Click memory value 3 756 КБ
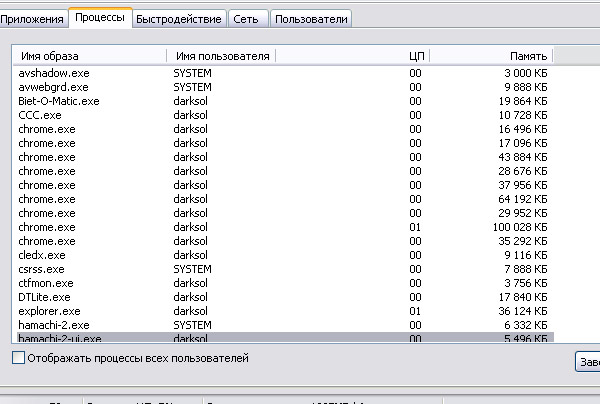Image resolution: width=600 pixels, height=404 pixels. pos(525,283)
